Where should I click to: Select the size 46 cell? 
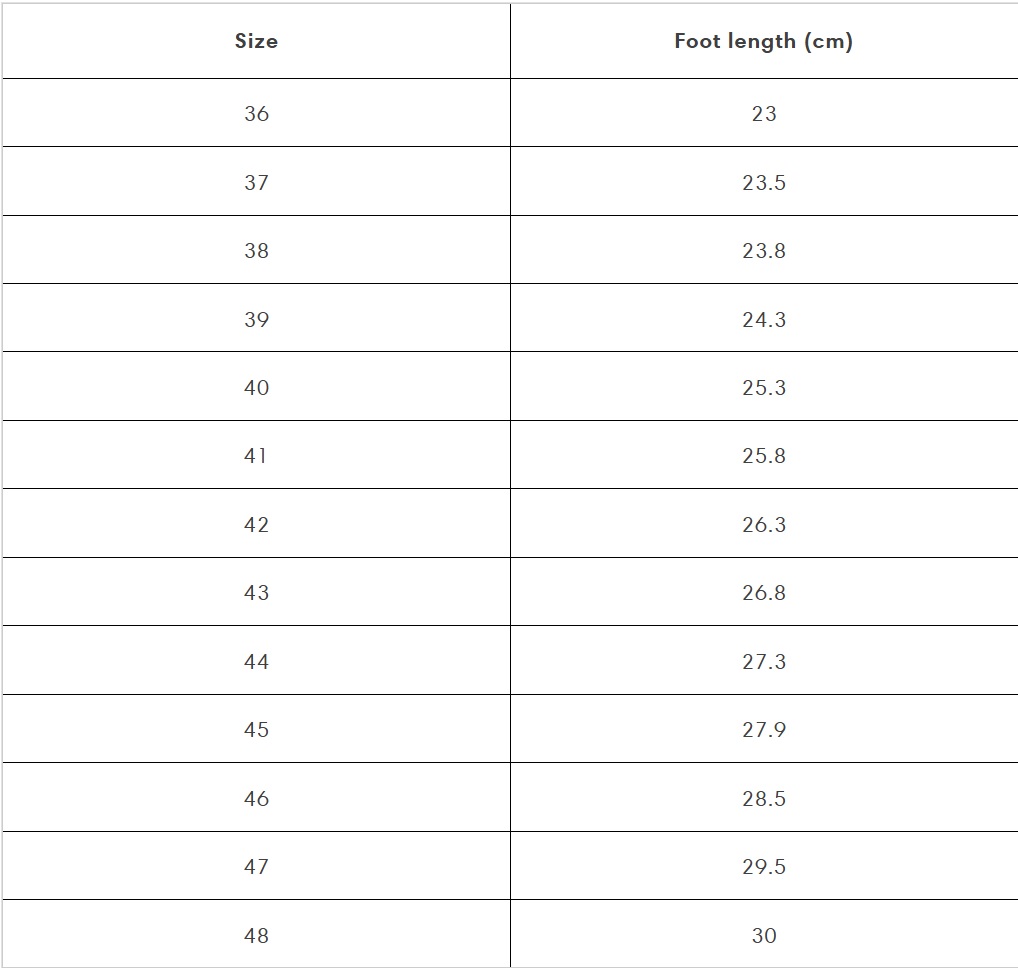[x=256, y=798]
